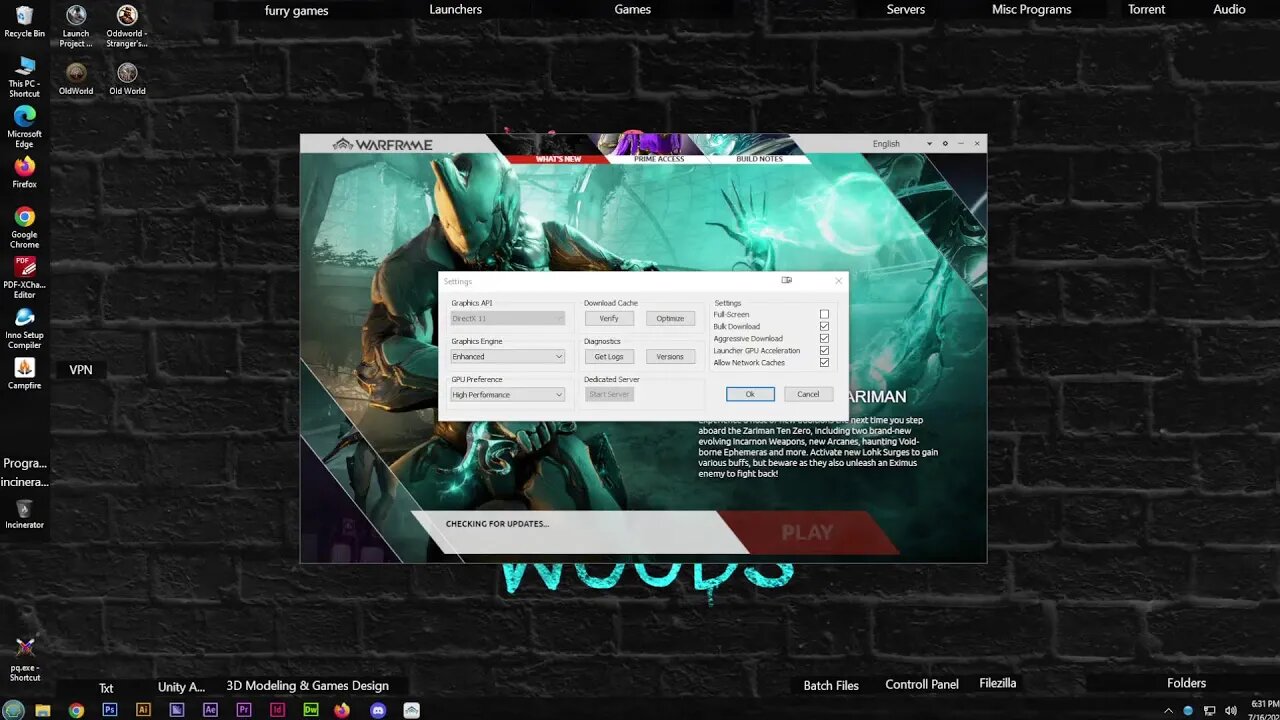
Task: Switch to the What's New tab
Action: pos(558,159)
